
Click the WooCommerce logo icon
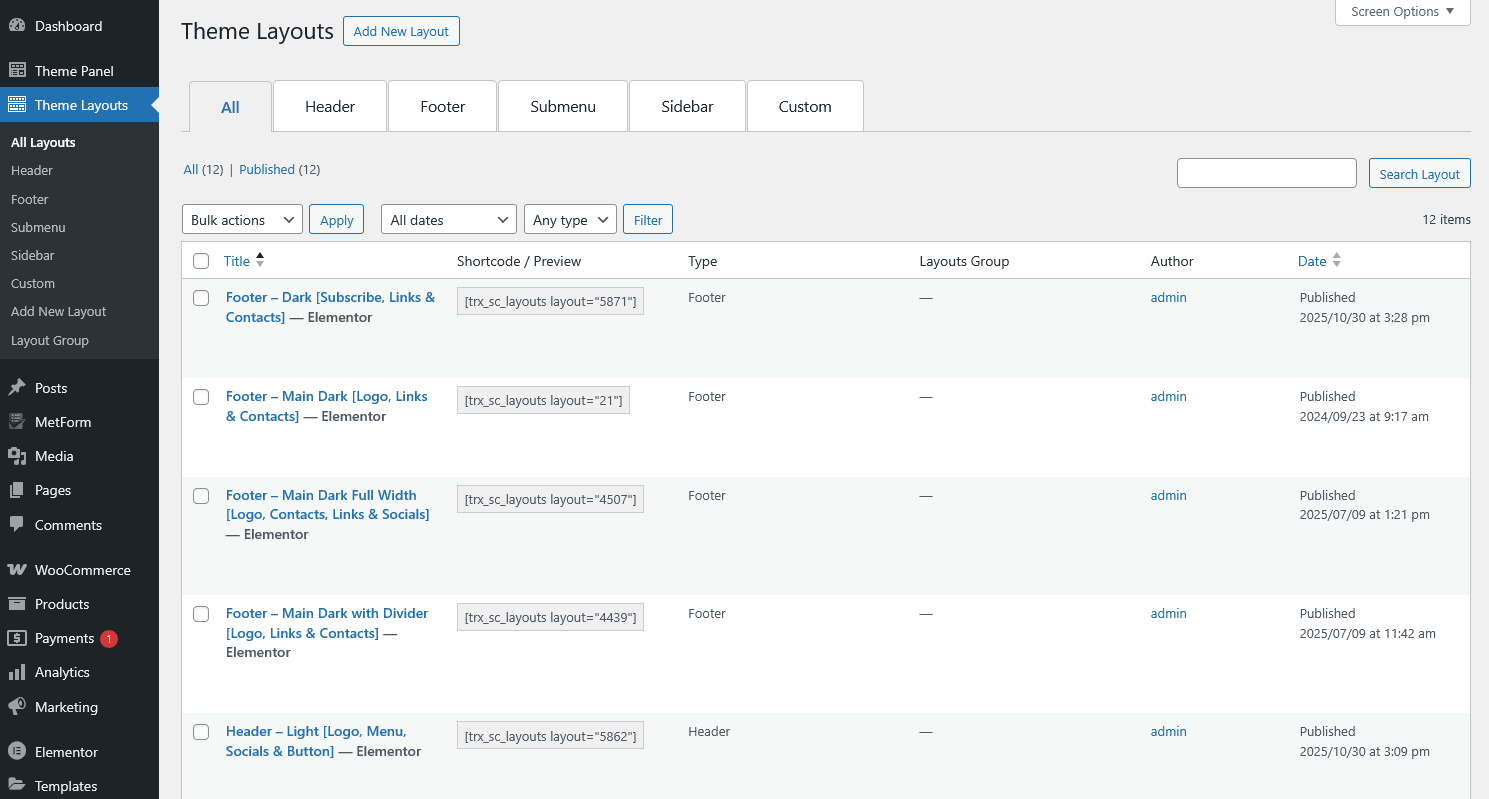(x=17, y=570)
